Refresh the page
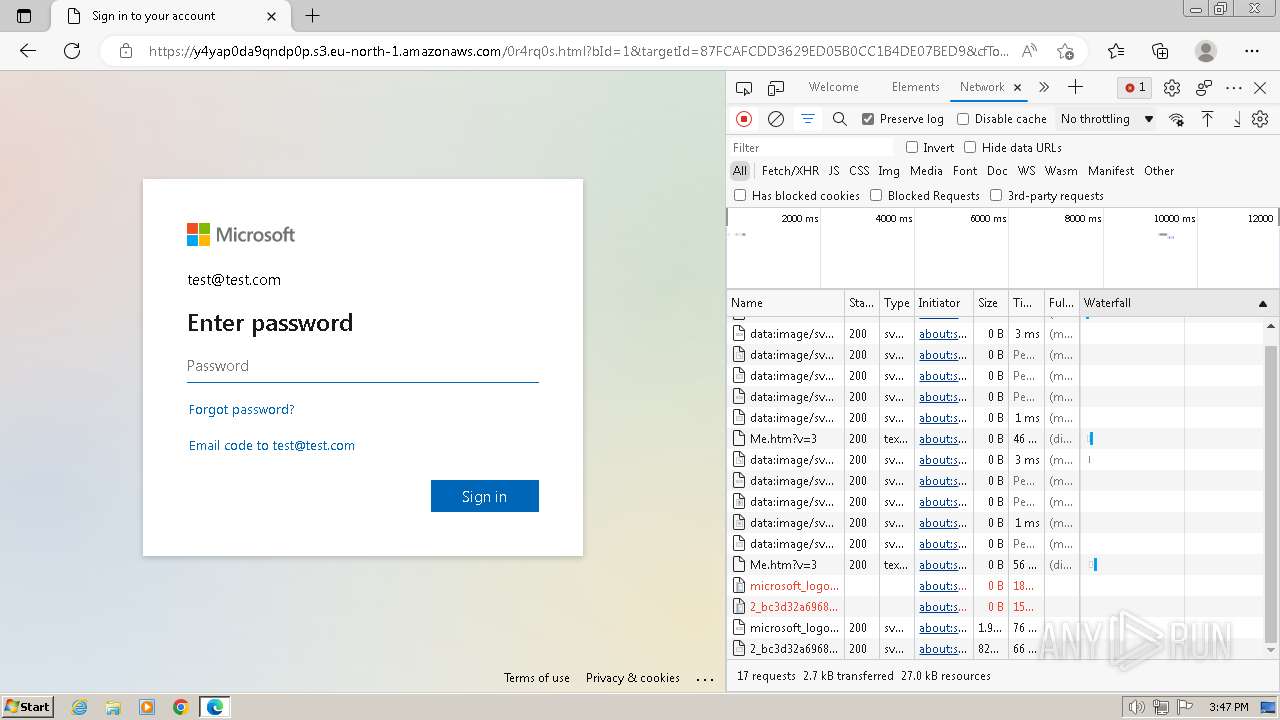The height and width of the screenshot is (720, 1280). (72, 51)
